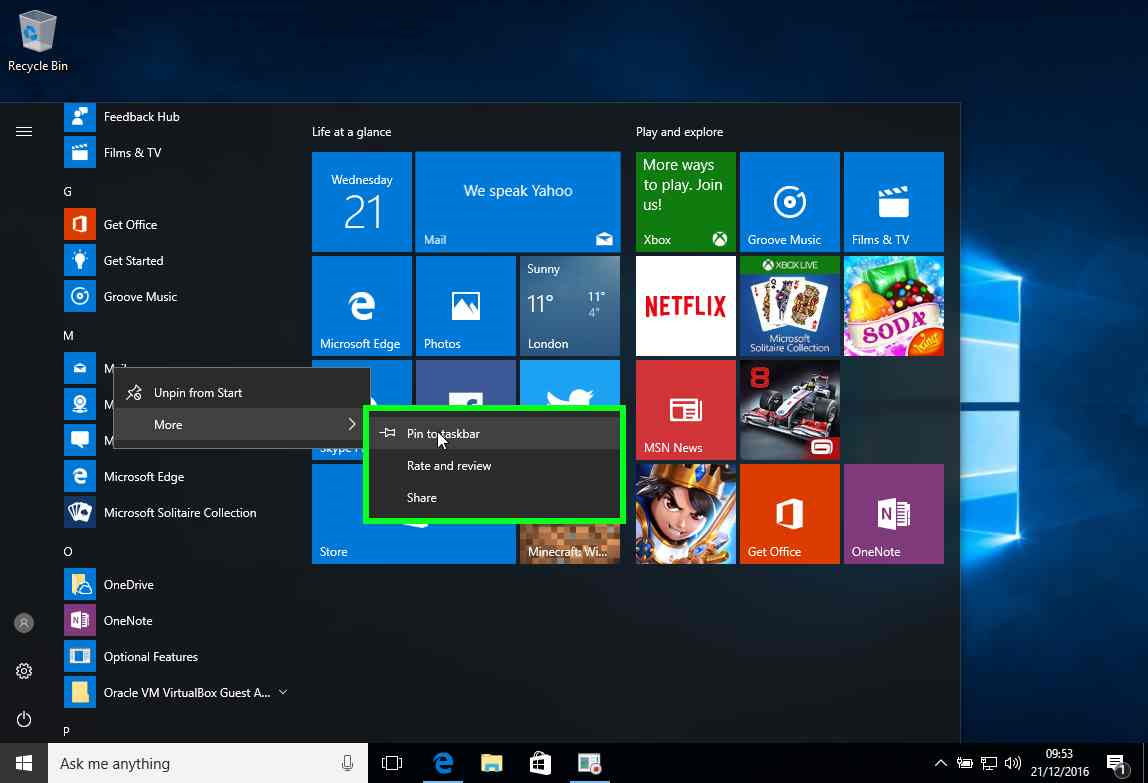Click the Get Office tile
Viewport: 1148px width, 783px height.
coord(789,514)
